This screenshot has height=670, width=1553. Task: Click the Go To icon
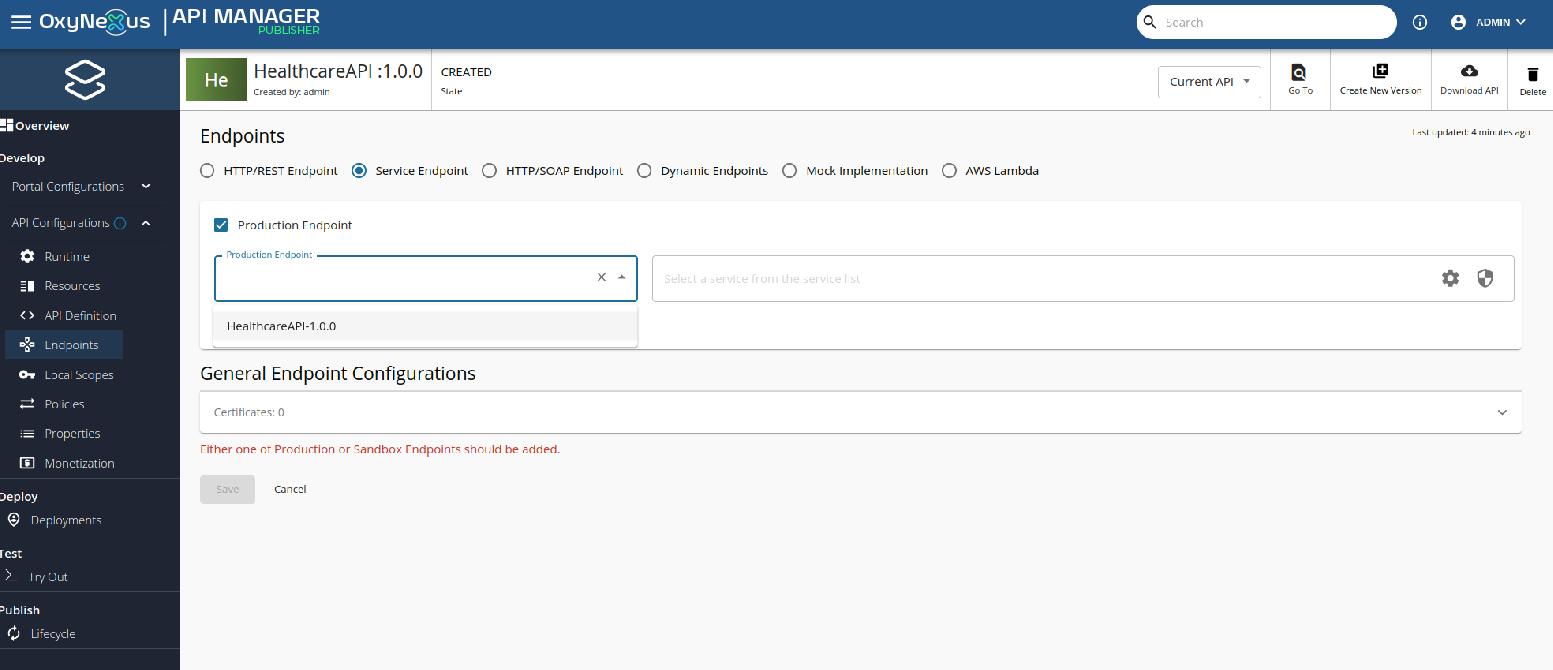[1299, 72]
